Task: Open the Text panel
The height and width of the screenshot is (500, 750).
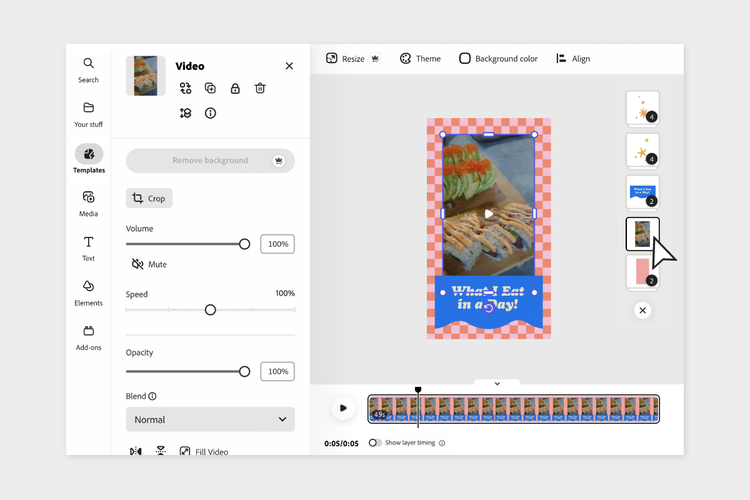Action: tap(88, 248)
